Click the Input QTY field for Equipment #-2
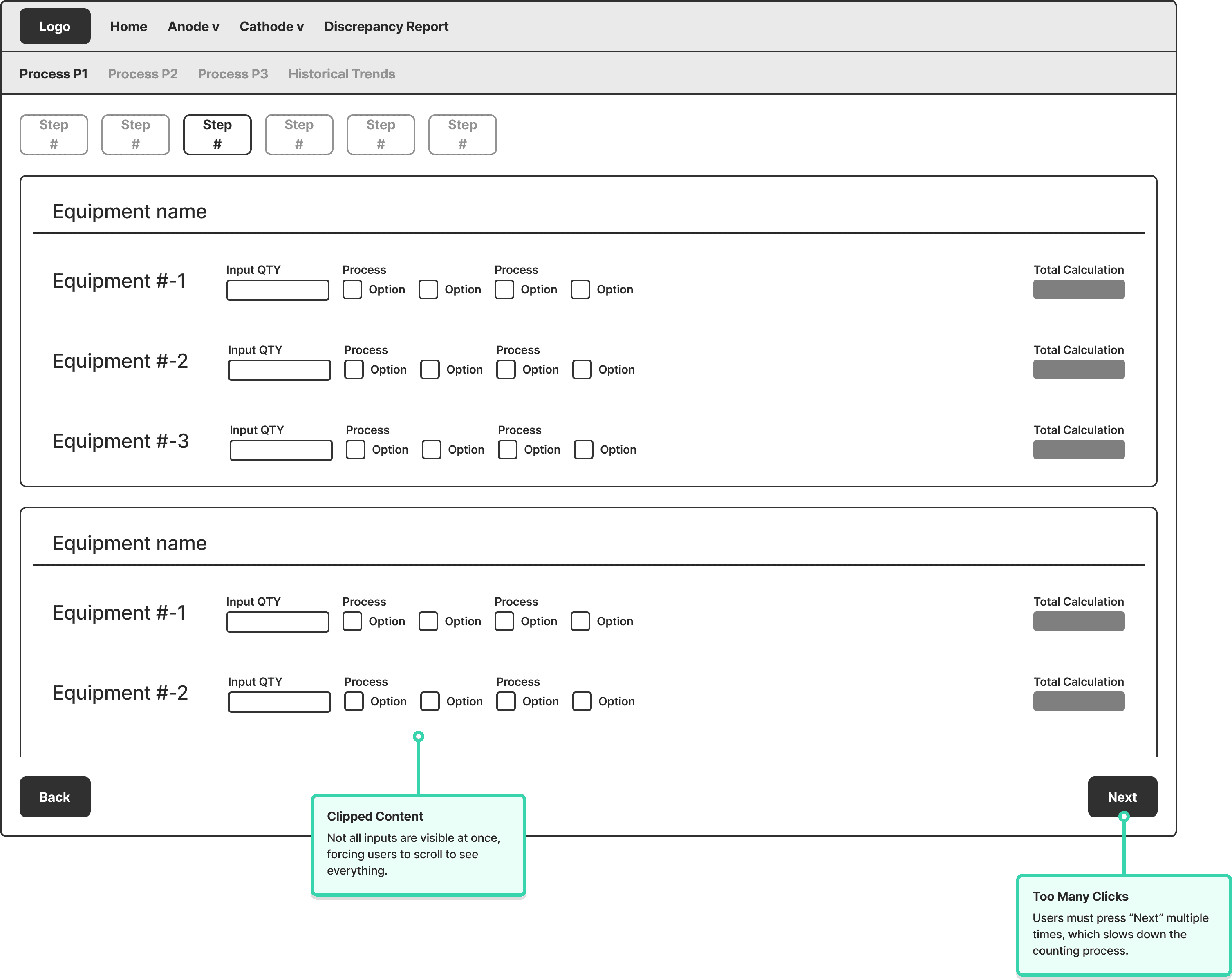Image resolution: width=1232 pixels, height=980 pixels. pyautogui.click(x=279, y=370)
